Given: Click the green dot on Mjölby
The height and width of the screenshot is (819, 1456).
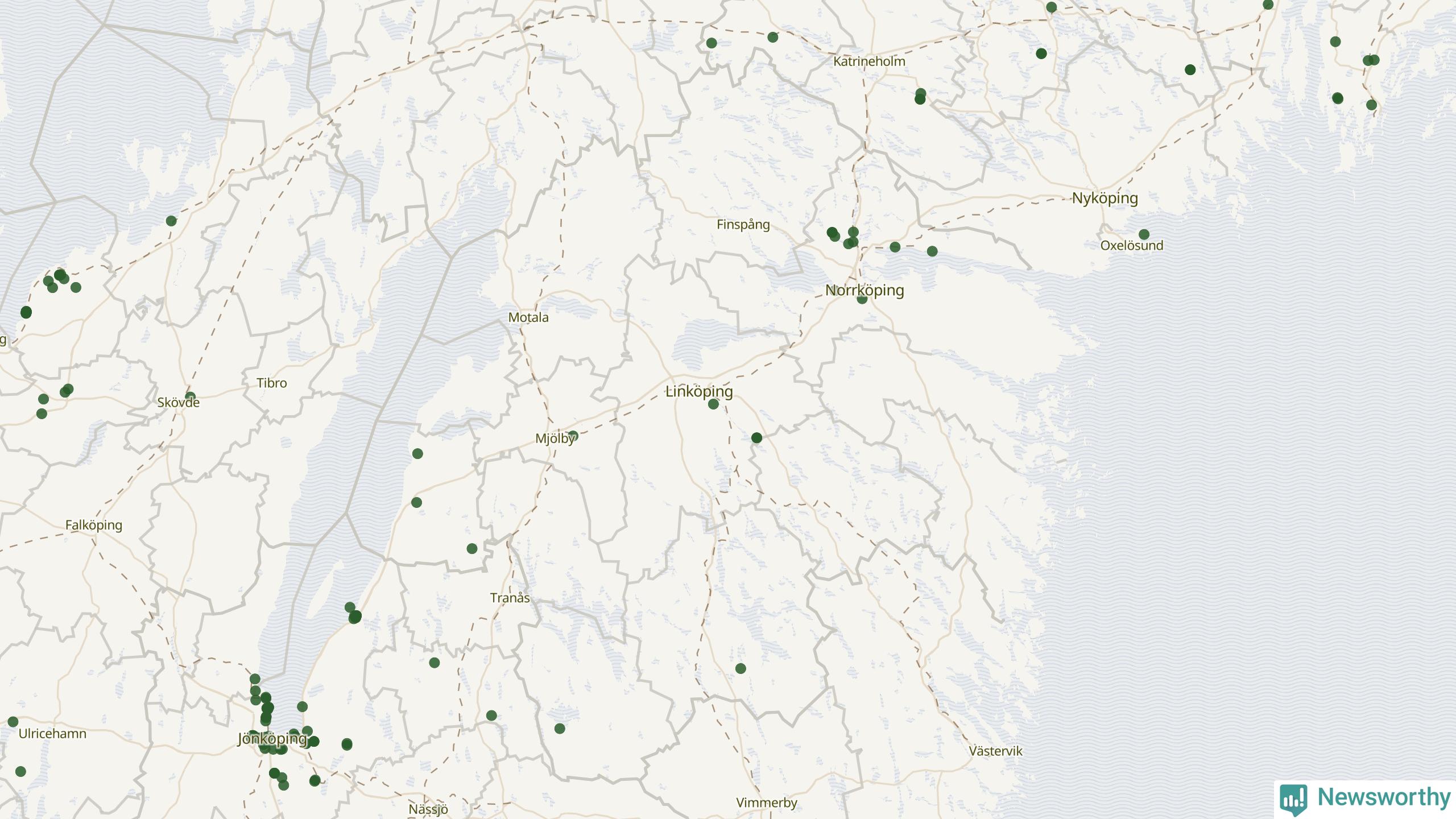Looking at the screenshot, I should tap(573, 436).
